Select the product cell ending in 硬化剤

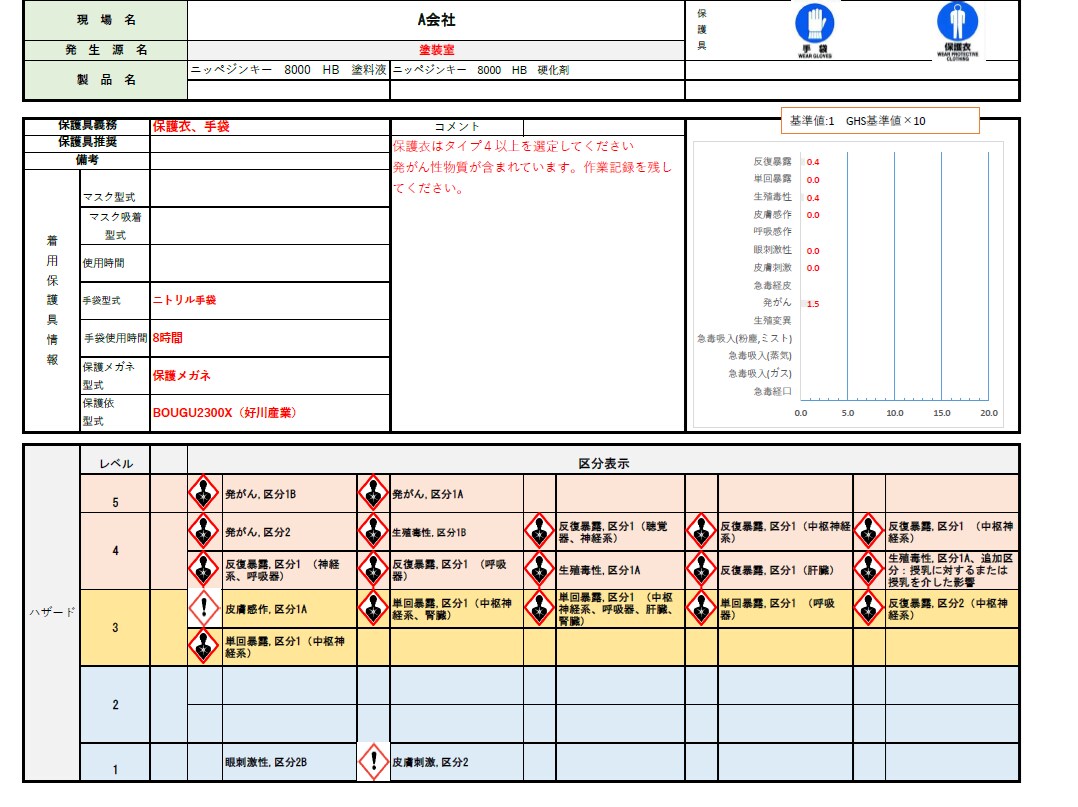[538, 70]
